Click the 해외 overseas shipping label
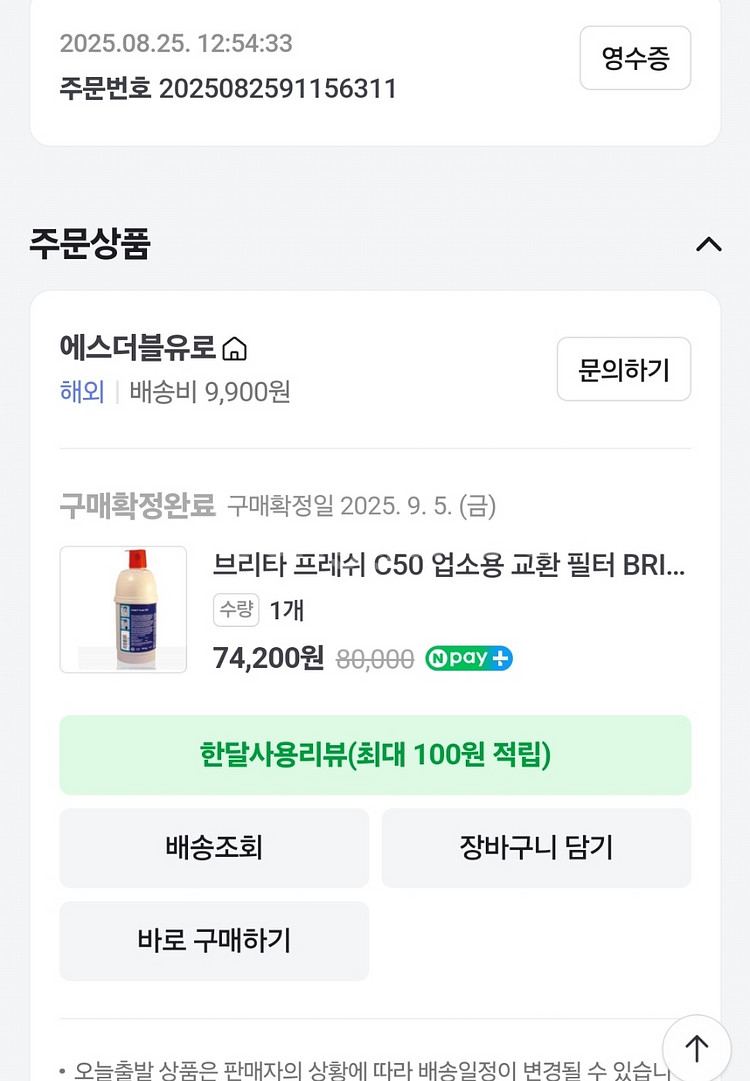 [x=82, y=391]
